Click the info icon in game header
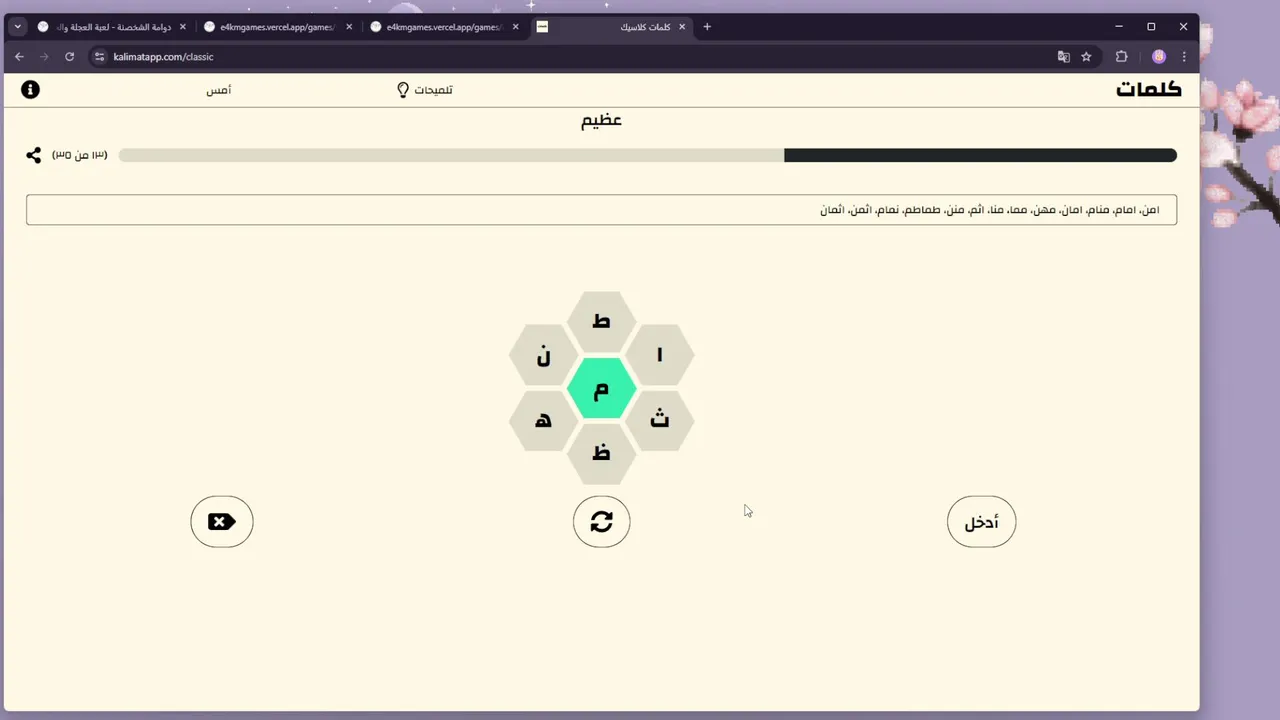Image resolution: width=1280 pixels, height=720 pixels. (31, 90)
